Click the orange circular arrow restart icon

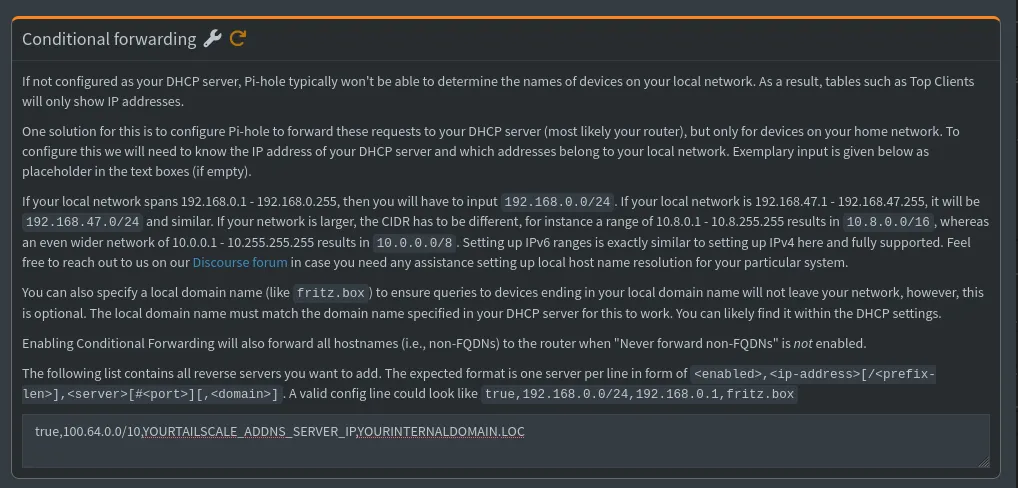click(238, 39)
